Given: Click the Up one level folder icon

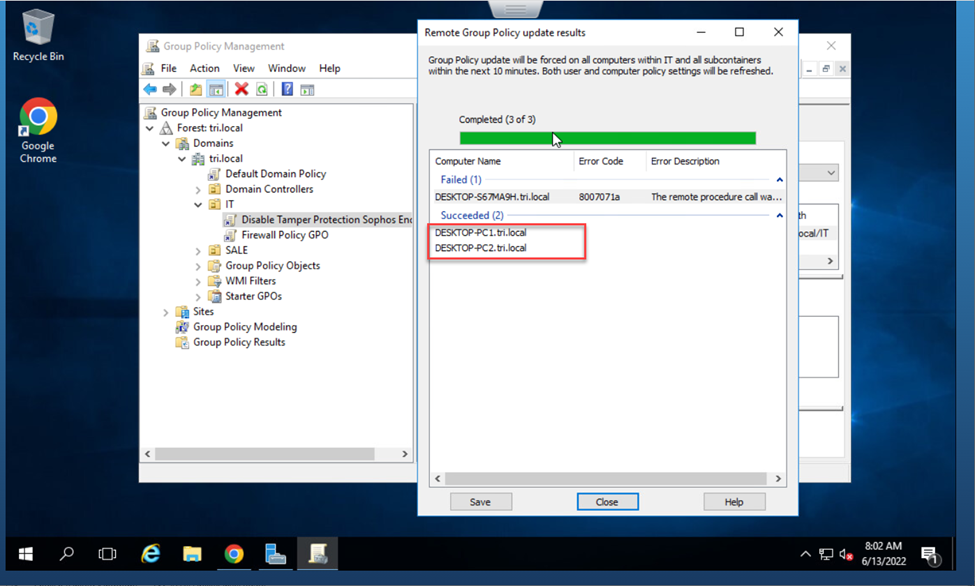Looking at the screenshot, I should click(196, 90).
